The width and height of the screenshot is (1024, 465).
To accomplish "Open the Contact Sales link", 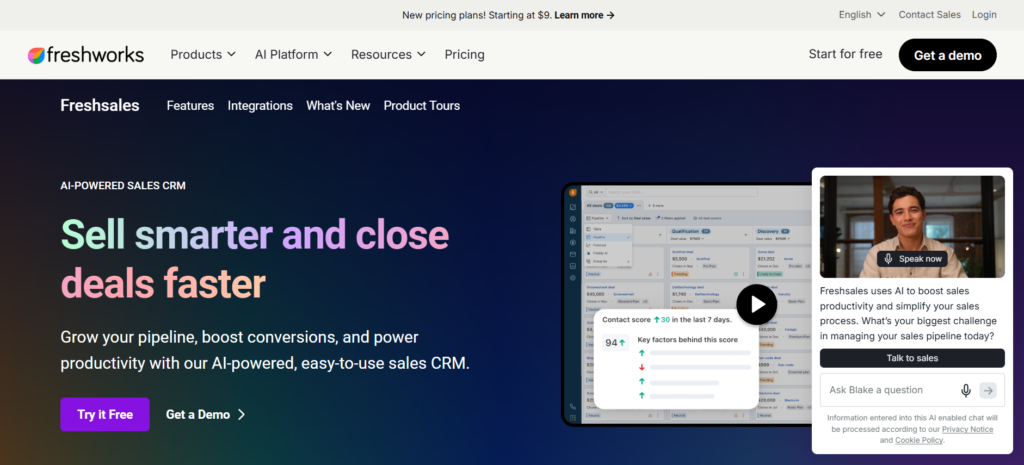I will click(x=929, y=14).
